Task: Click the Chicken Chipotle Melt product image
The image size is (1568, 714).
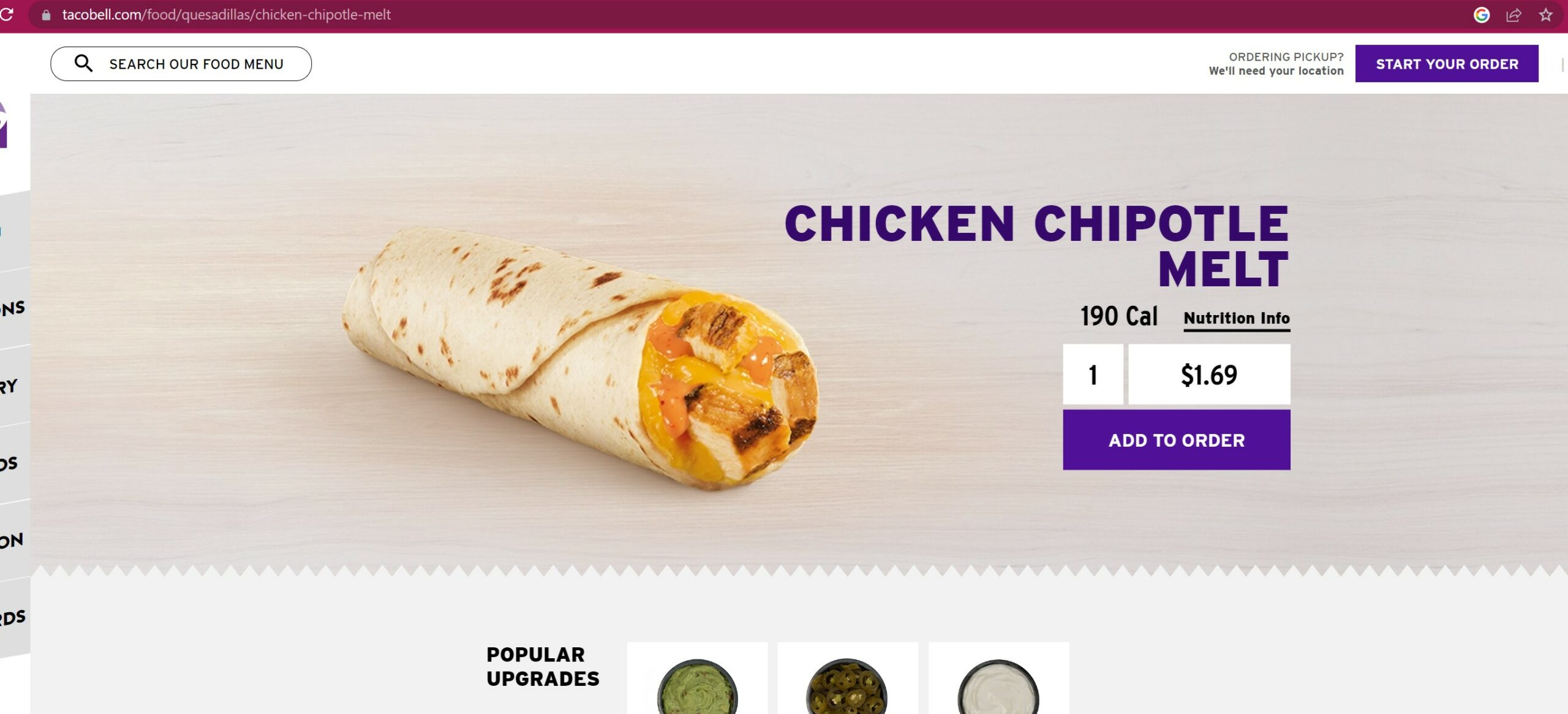Action: click(579, 358)
